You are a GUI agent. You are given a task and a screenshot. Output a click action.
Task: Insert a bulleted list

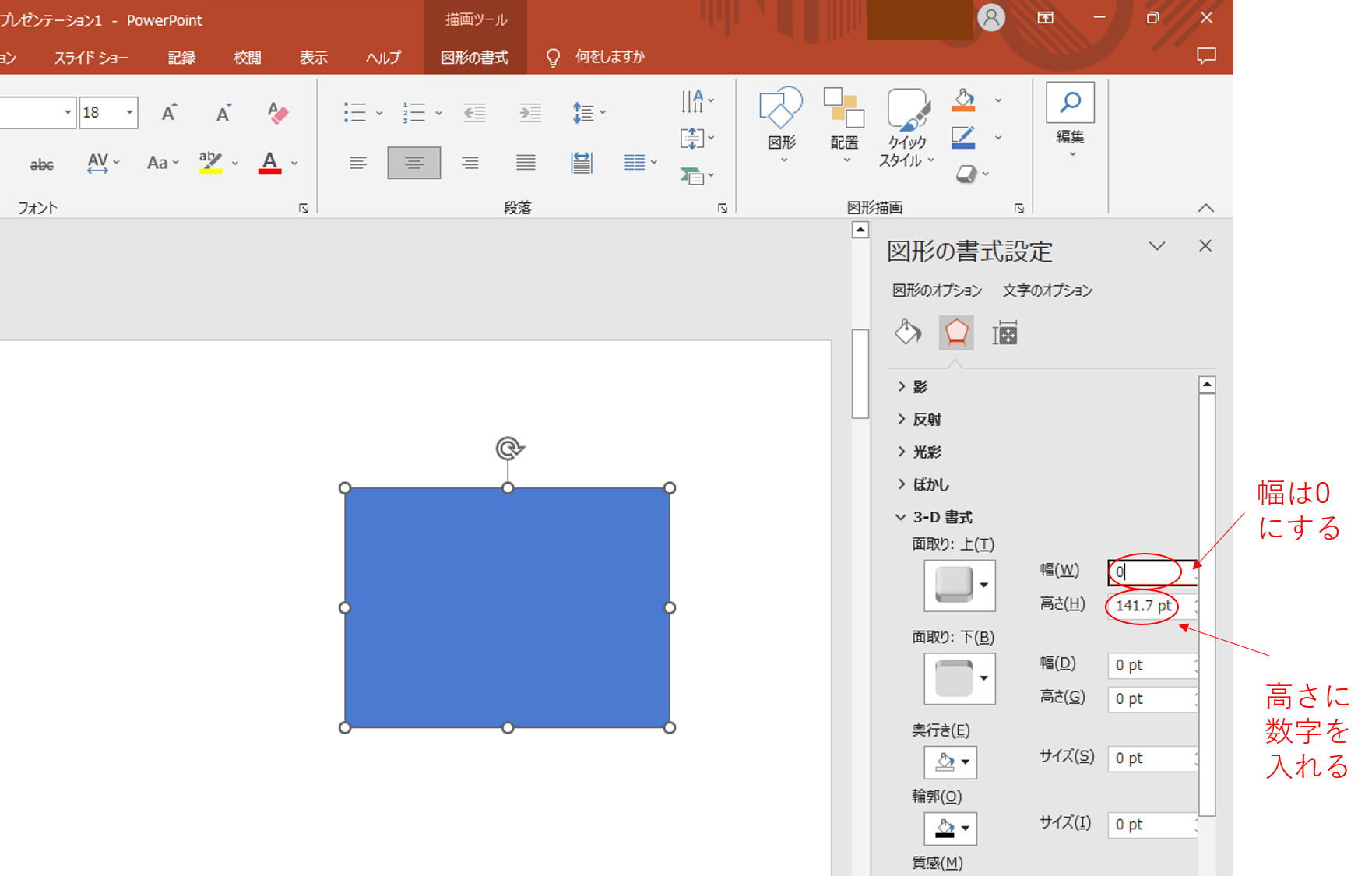coord(355,113)
